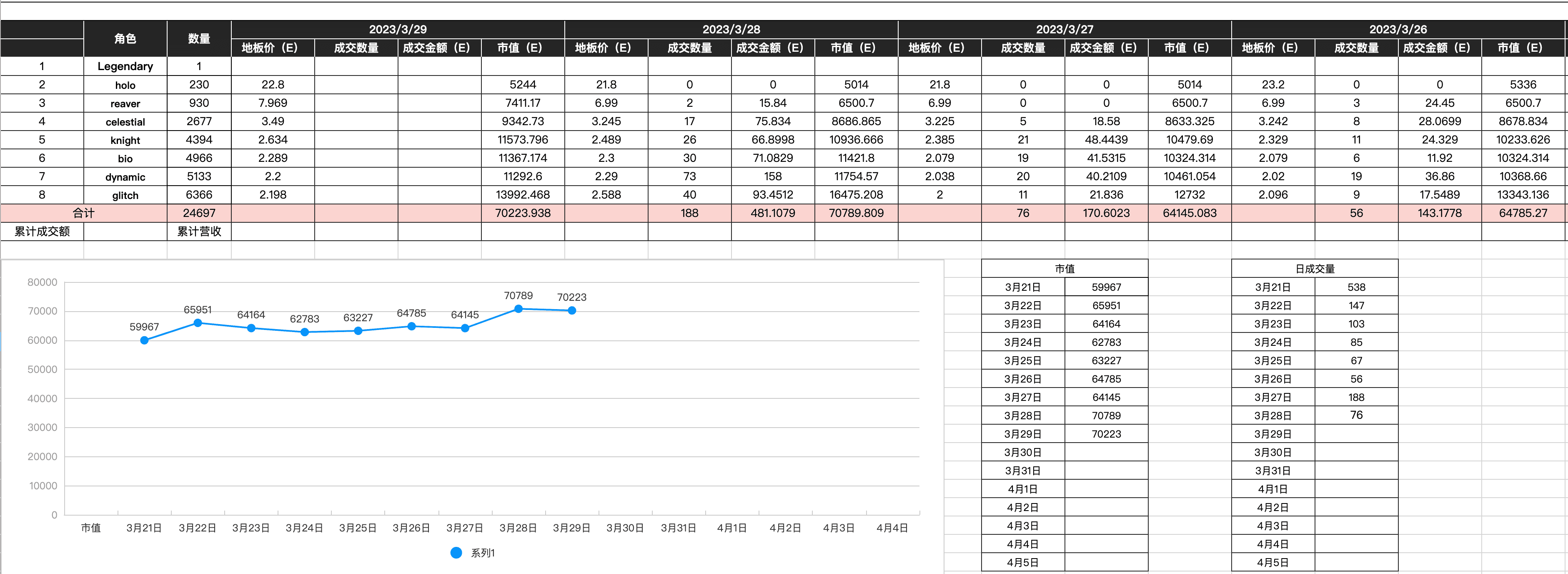Select the 数量 column header cell

pos(199,38)
